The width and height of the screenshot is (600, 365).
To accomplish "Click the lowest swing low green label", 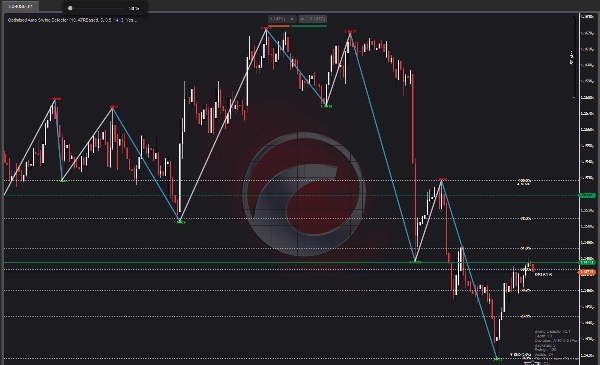I will pos(497,359).
